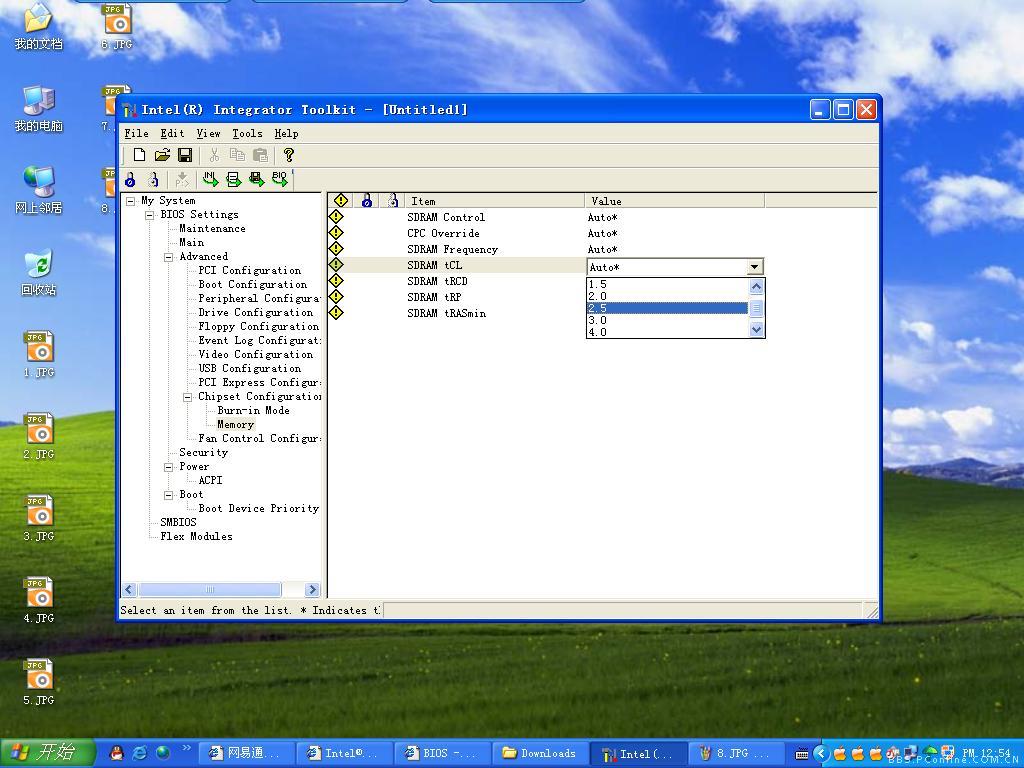Collapse the Power tree node

[168, 467]
